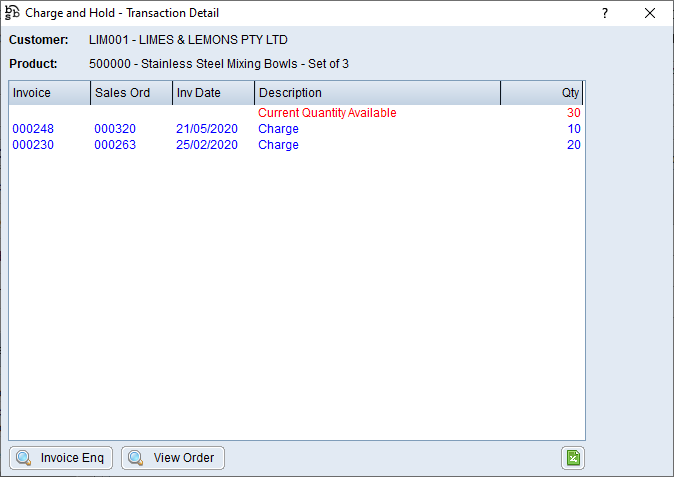The height and width of the screenshot is (477, 674).
Task: Select the date 25/02/2020 cell
Action: click(207, 145)
